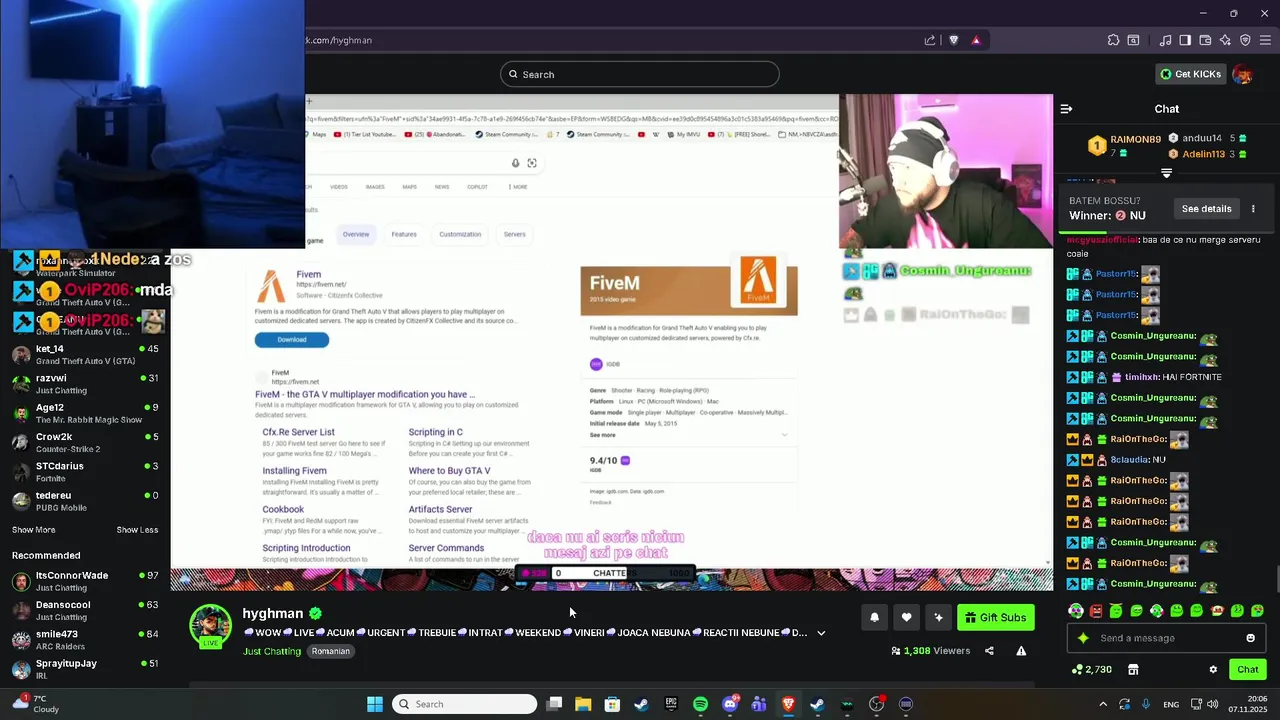Viewport: 1280px width, 720px height.
Task: Open the media playlist music note icon
Action: (x=1165, y=40)
